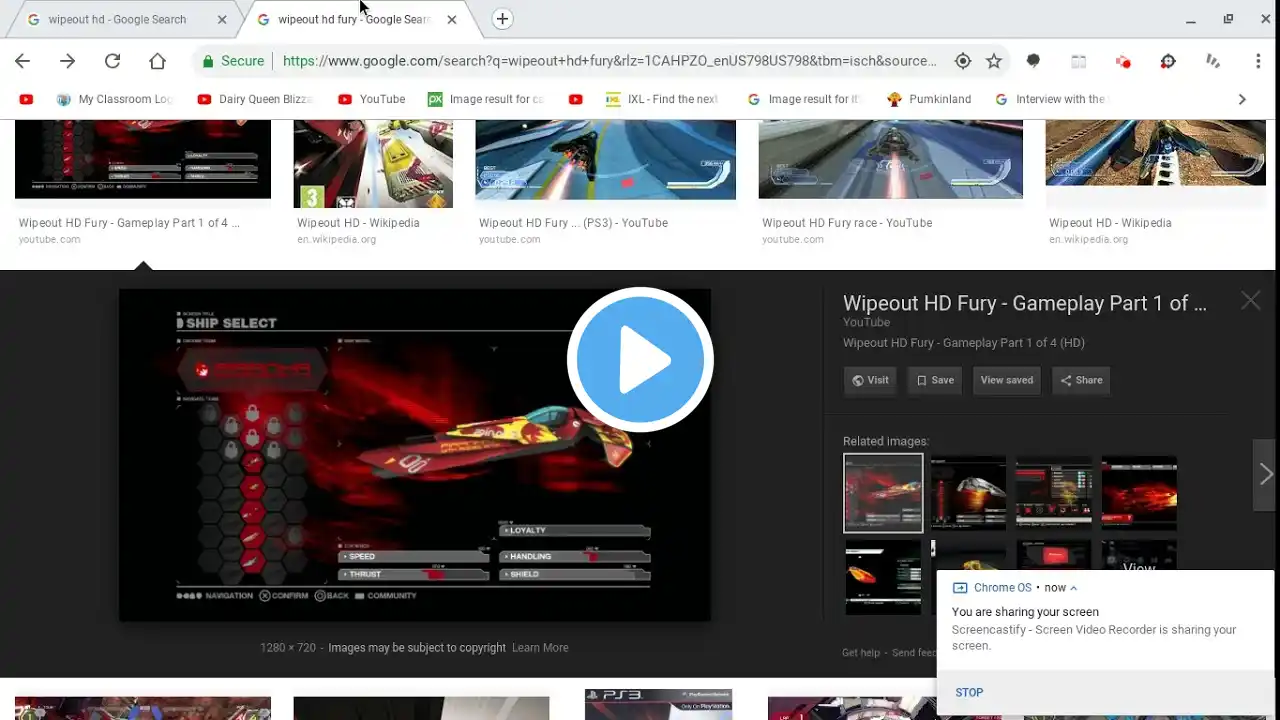The width and height of the screenshot is (1280, 720).
Task: View site security info via Secure lock
Action: click(x=233, y=61)
